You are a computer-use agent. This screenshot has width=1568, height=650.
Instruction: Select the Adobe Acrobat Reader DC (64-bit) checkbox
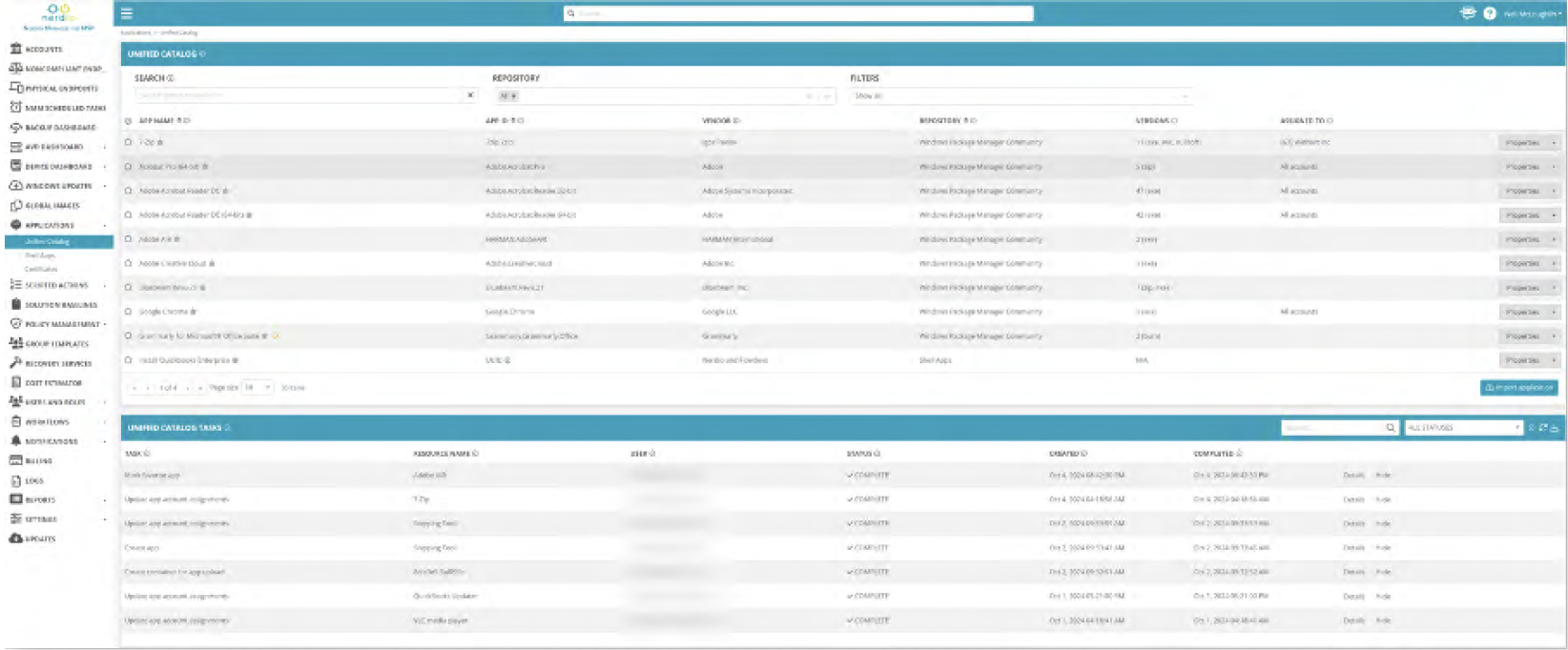tap(128, 215)
